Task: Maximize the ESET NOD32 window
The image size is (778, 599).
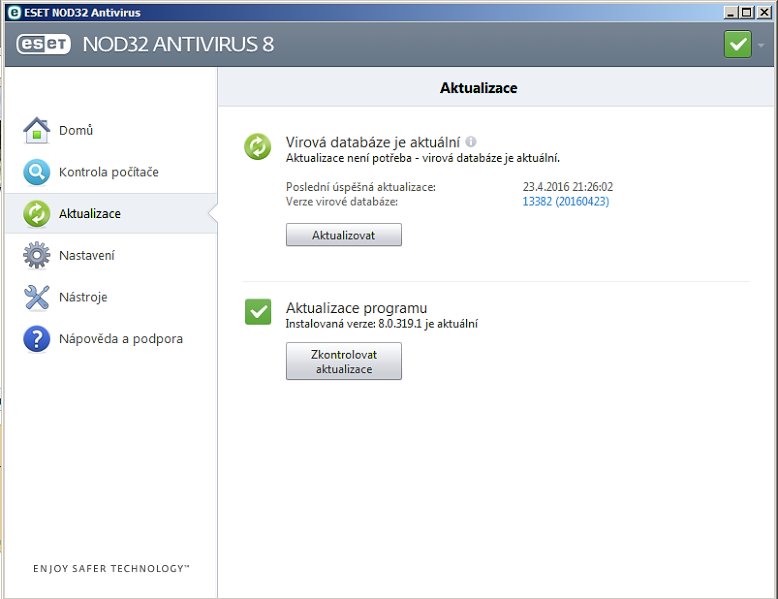Action: point(746,12)
